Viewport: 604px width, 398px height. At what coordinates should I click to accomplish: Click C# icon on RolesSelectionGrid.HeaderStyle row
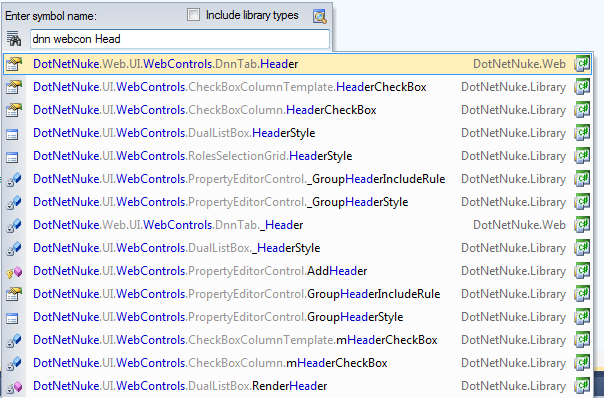click(582, 156)
